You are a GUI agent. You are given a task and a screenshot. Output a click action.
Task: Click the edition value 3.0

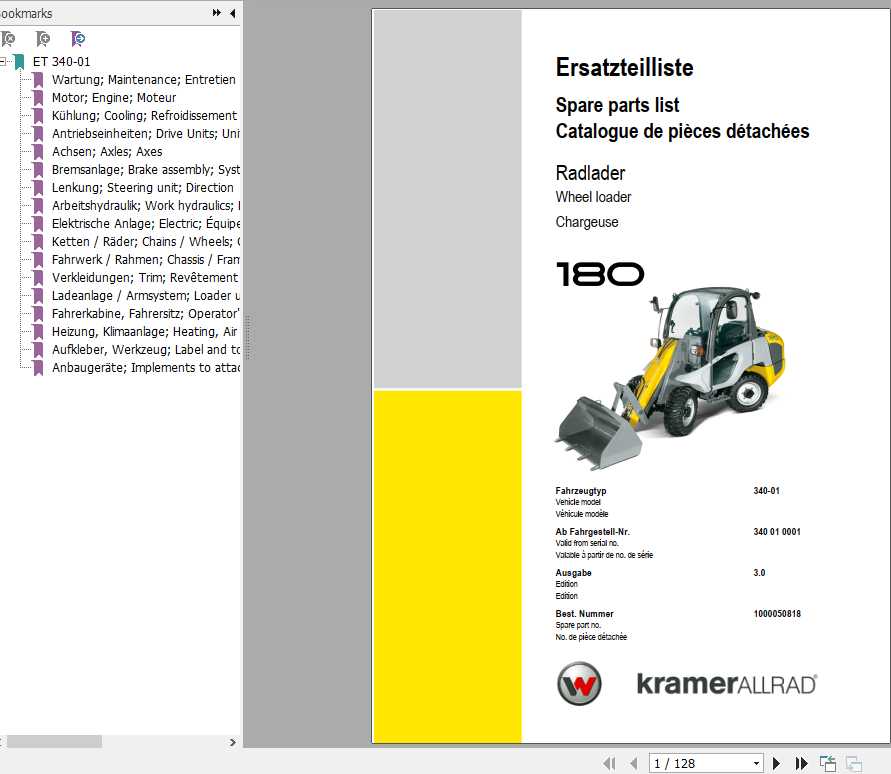coord(759,573)
